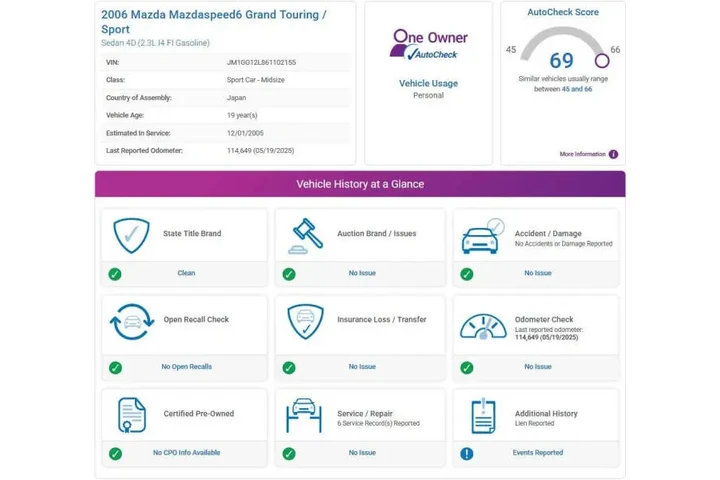This screenshot has width=720, height=480.
Task: Click the similar vehicles range text 45 and 66
Action: tap(577, 89)
